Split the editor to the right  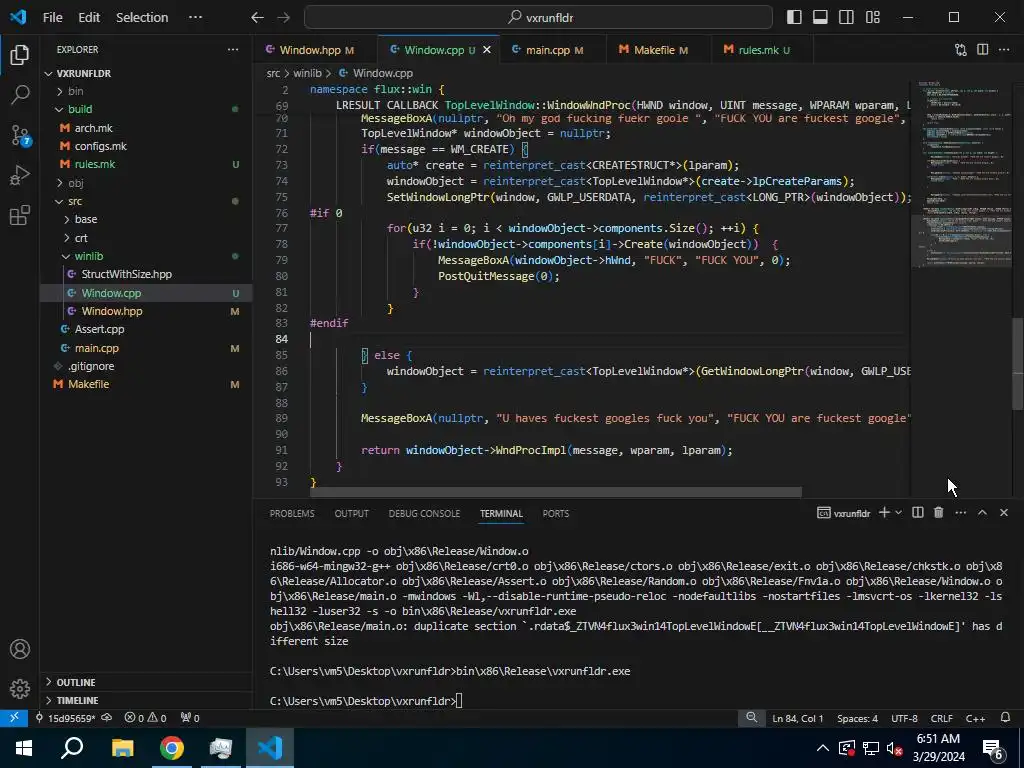pyautogui.click(x=982, y=50)
